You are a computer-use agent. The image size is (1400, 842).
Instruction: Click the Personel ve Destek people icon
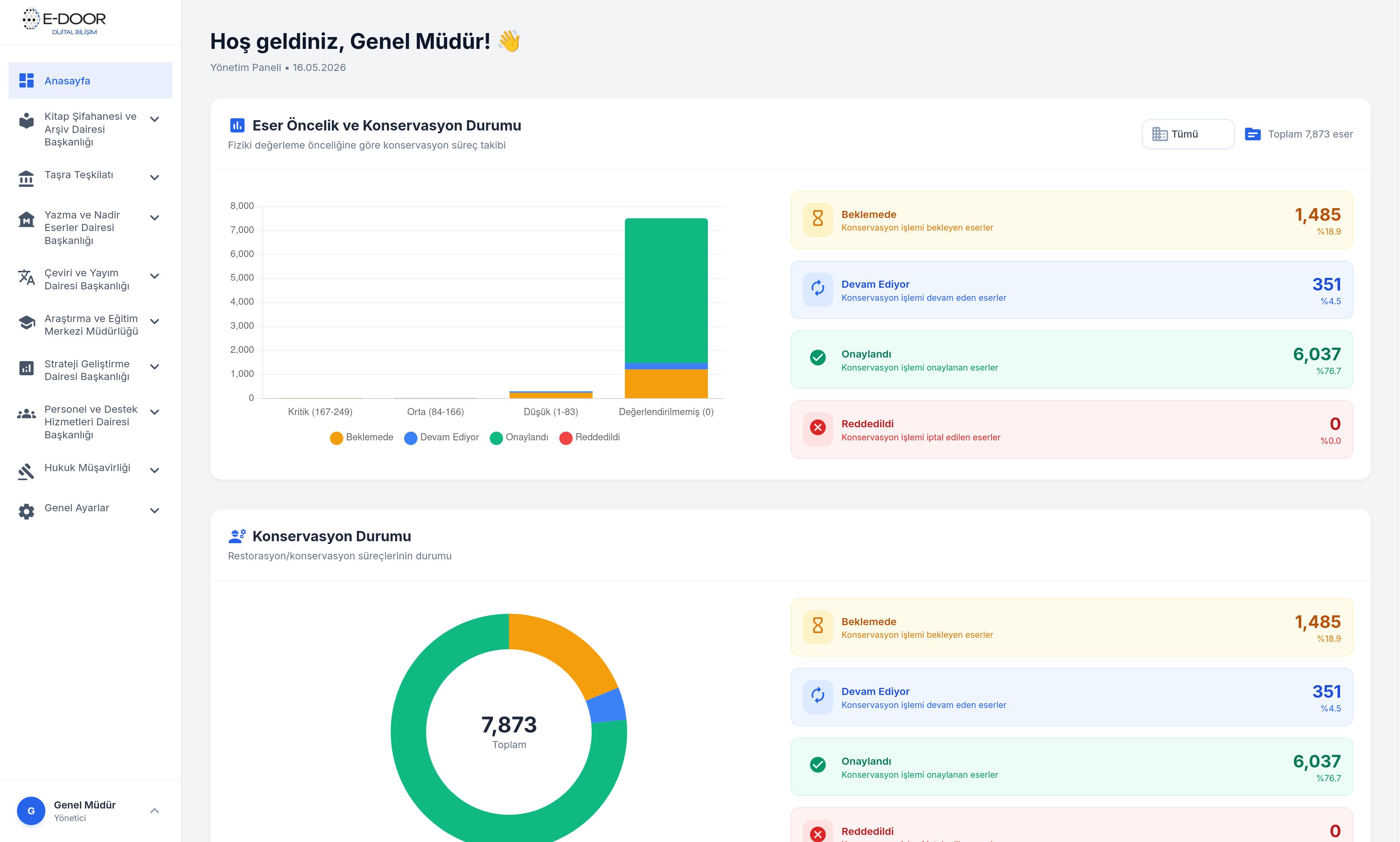click(26, 414)
